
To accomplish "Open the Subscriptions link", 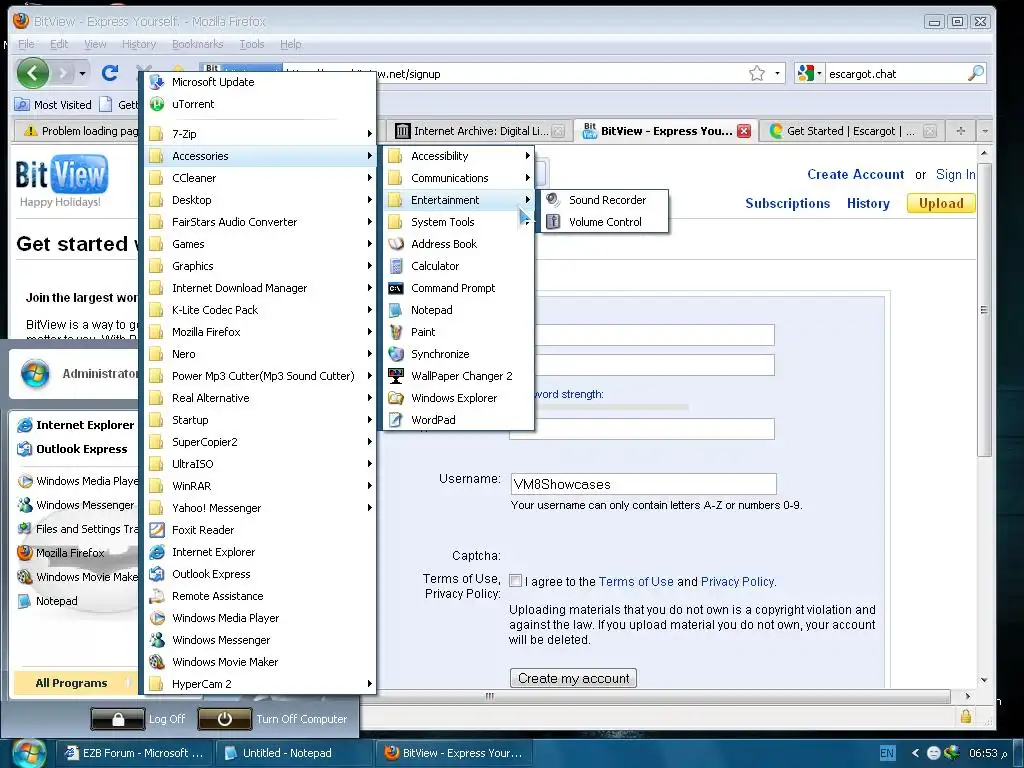I will (788, 203).
